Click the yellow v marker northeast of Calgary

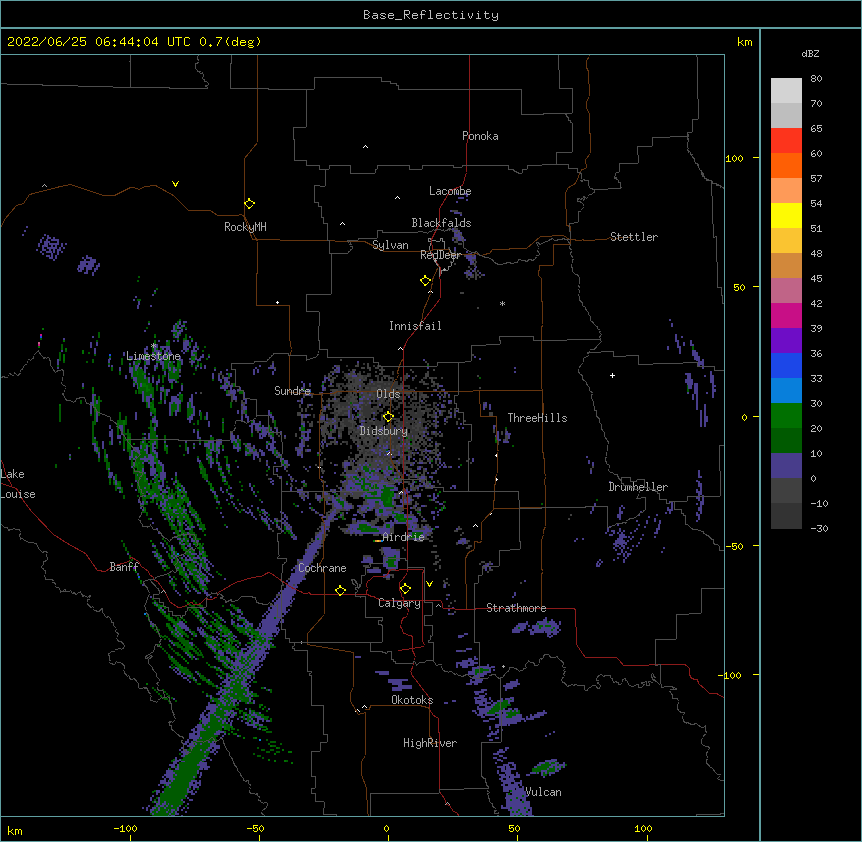coord(429,584)
